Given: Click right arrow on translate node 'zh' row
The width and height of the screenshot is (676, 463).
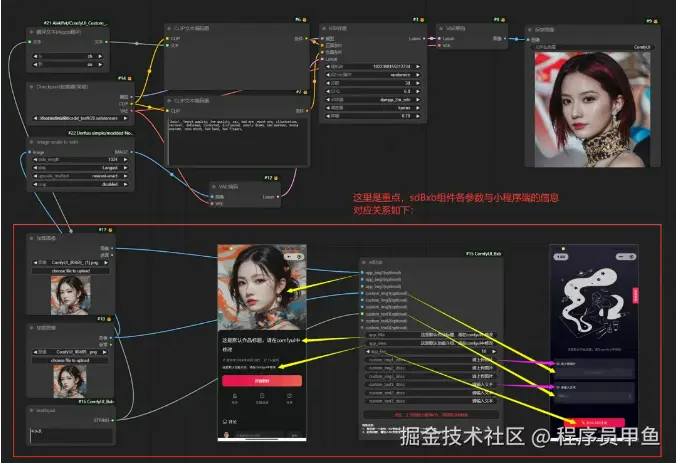Looking at the screenshot, I should (100, 56).
